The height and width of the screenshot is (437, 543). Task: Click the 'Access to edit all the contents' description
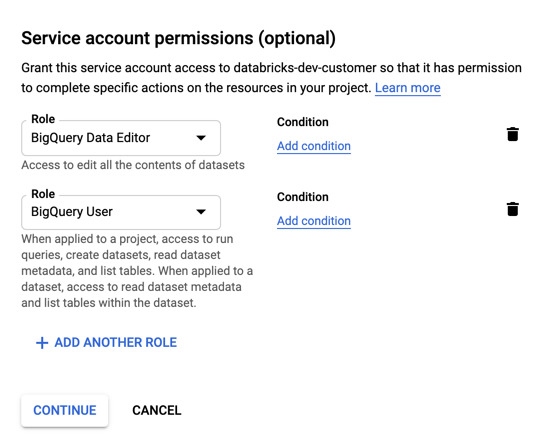click(x=133, y=165)
